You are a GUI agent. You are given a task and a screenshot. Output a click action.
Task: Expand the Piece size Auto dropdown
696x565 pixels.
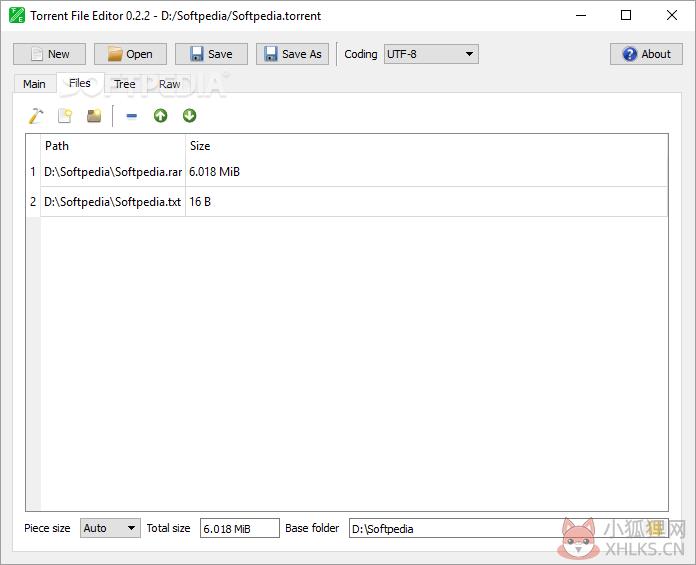tap(110, 528)
